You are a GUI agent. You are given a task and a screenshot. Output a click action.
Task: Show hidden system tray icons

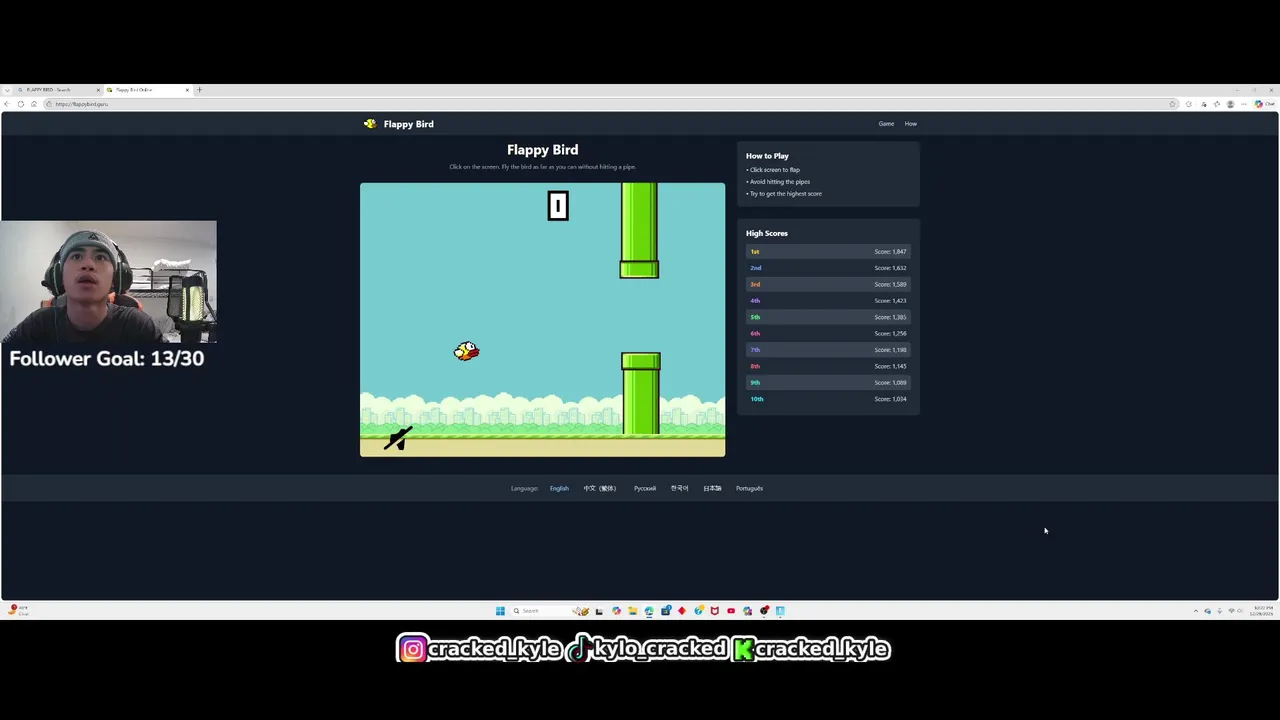pyautogui.click(x=1196, y=611)
